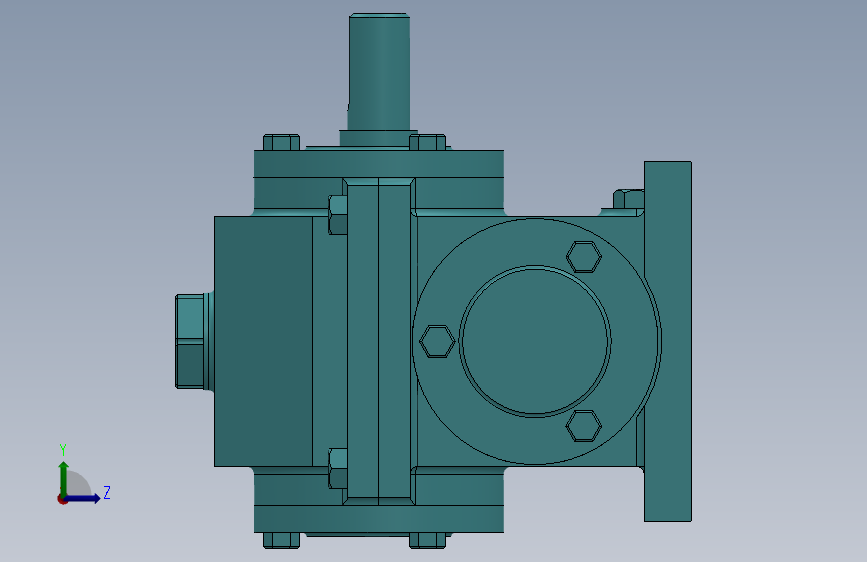Select the large left housing block face
The height and width of the screenshot is (562, 867).
[263, 341]
